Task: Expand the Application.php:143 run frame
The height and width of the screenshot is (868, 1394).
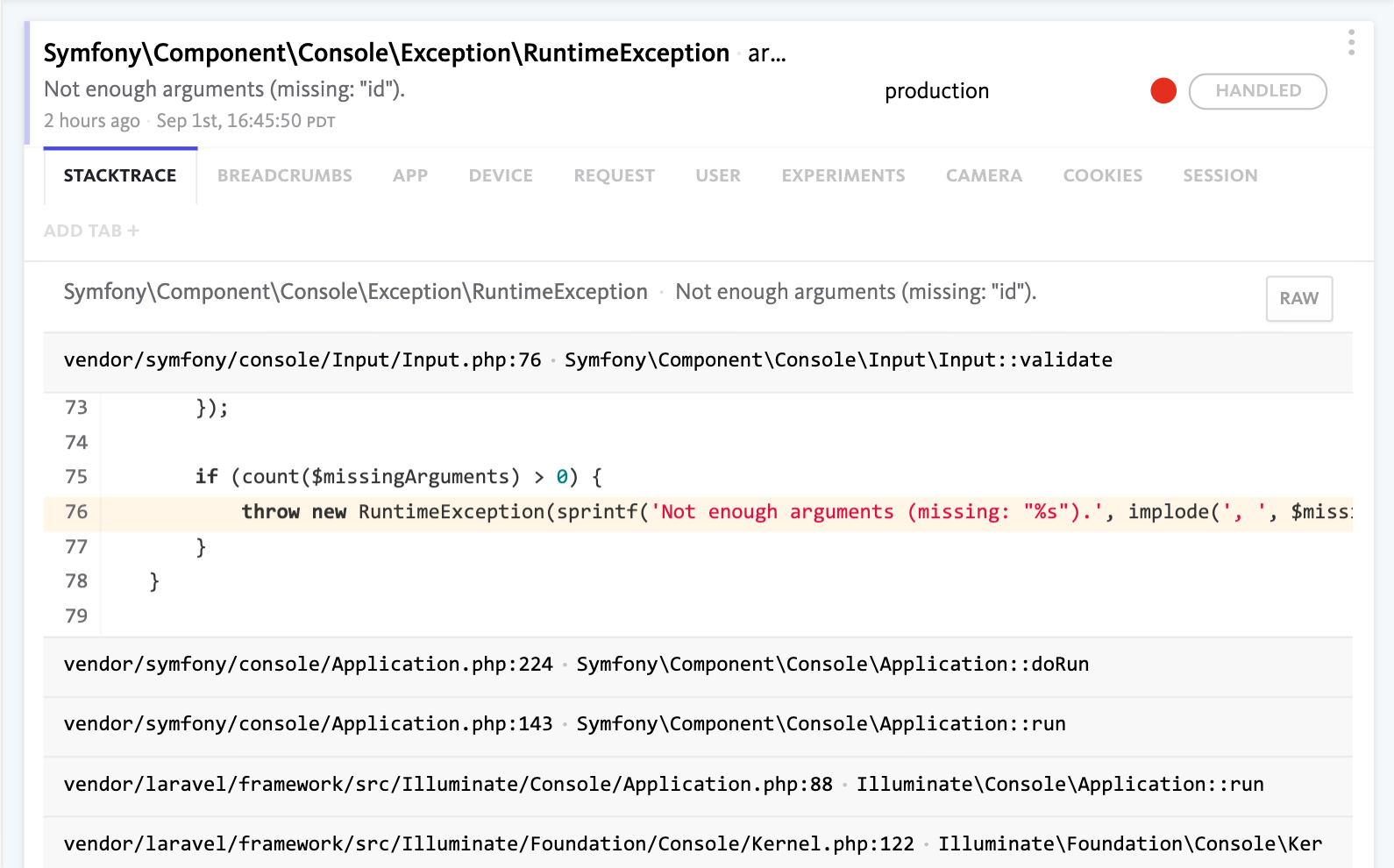Action: pos(698,725)
